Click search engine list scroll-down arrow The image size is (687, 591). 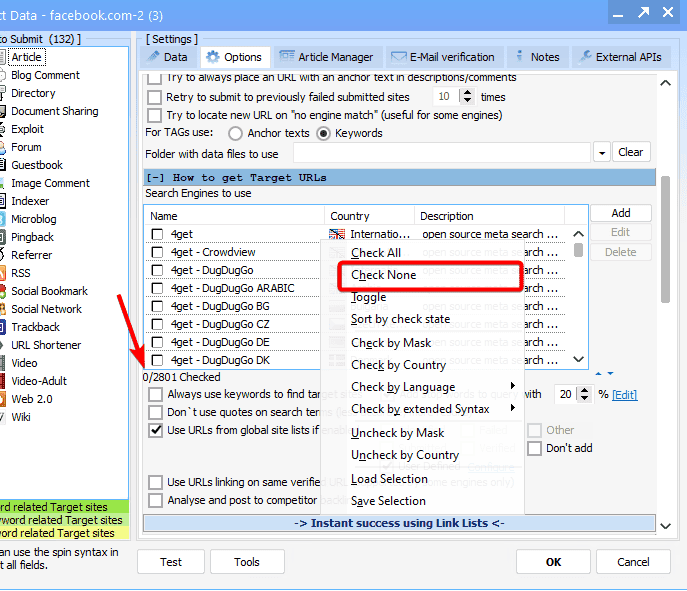579,359
